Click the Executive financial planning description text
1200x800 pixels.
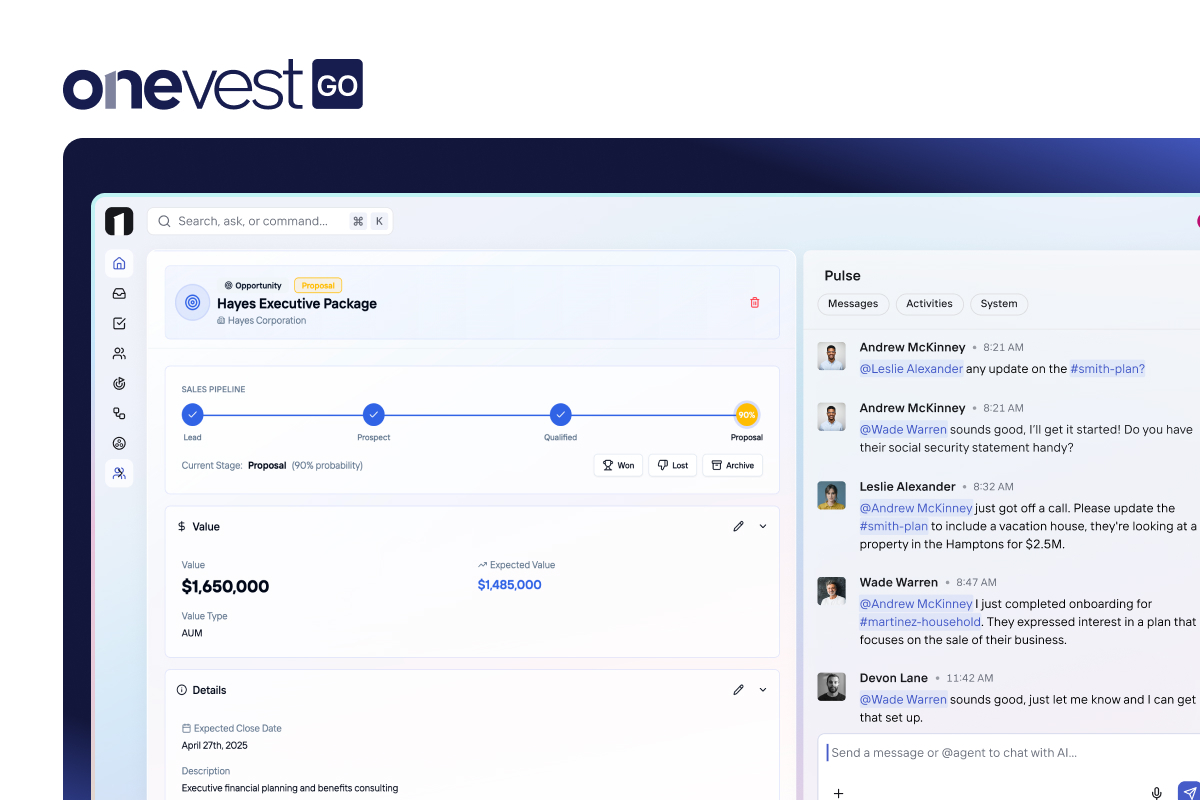[x=289, y=788]
